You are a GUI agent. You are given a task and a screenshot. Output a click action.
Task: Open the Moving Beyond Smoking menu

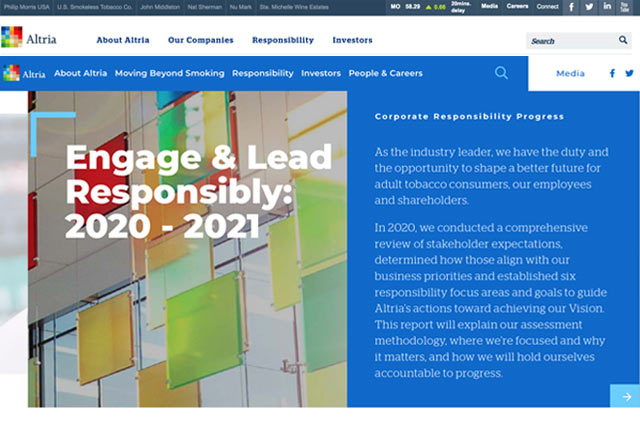170,73
